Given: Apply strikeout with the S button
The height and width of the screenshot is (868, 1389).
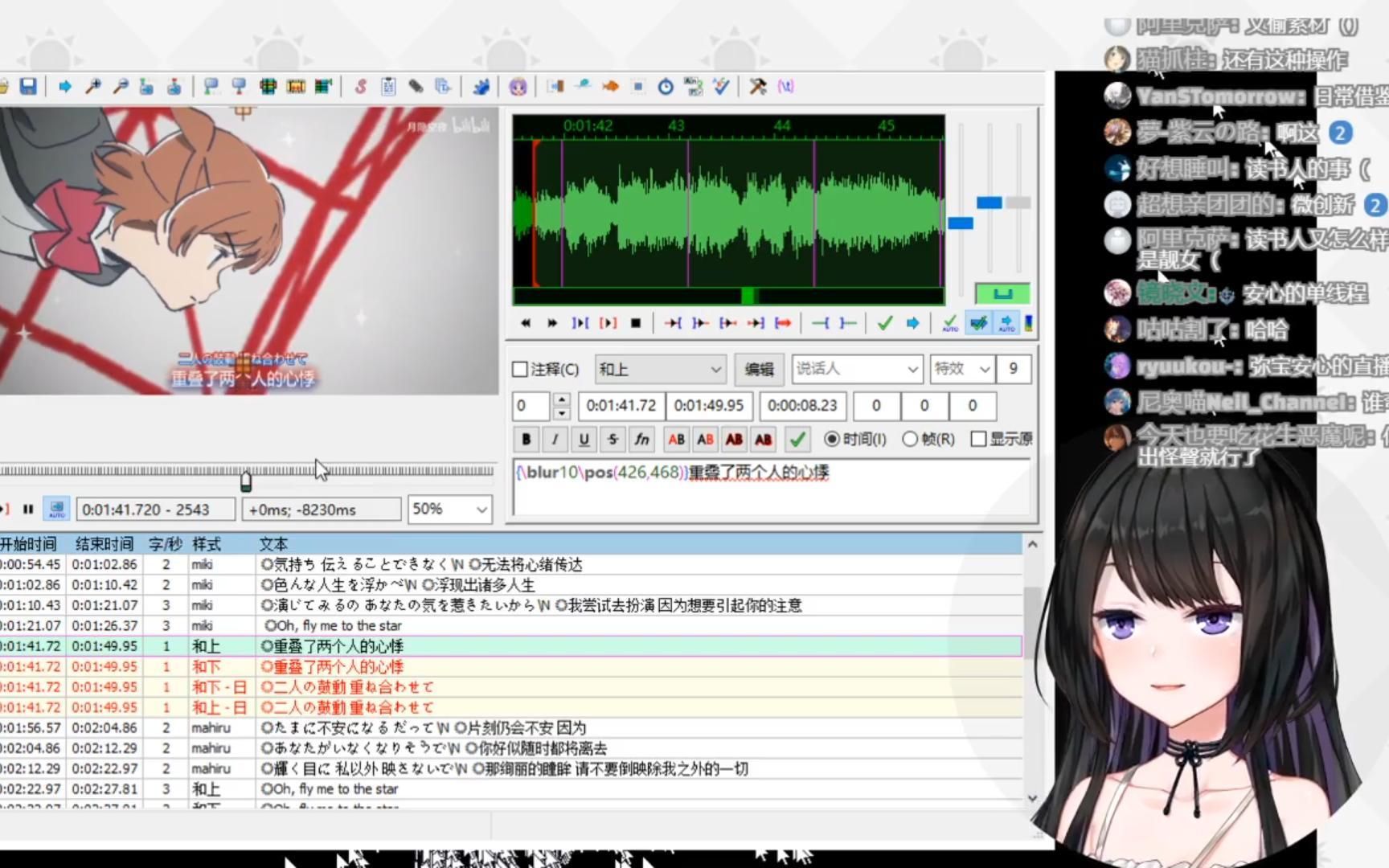Looking at the screenshot, I should tap(613, 439).
